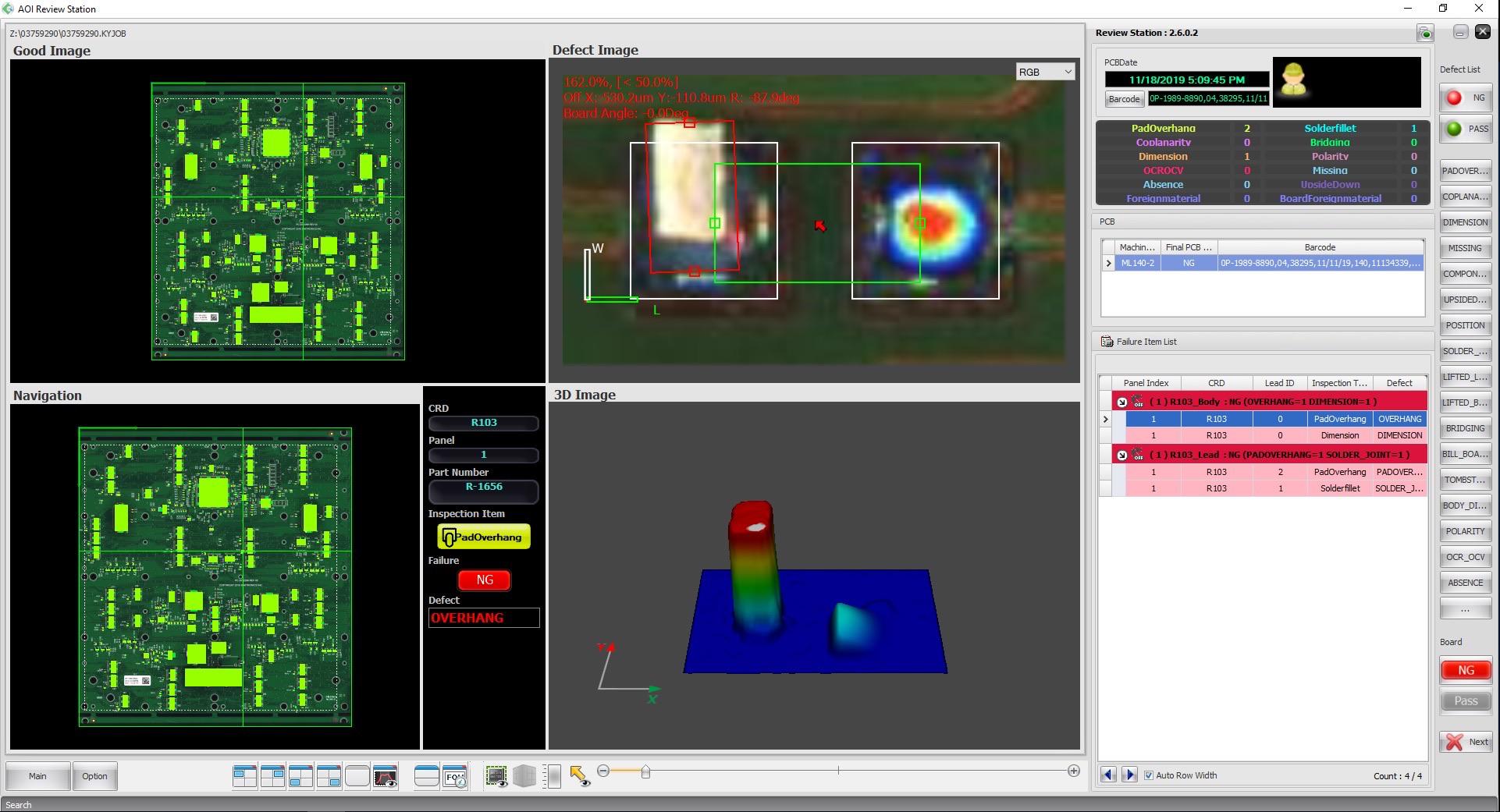Toggle the off switch on the R103_Body failure row
The image size is (1500, 812).
[1137, 401]
